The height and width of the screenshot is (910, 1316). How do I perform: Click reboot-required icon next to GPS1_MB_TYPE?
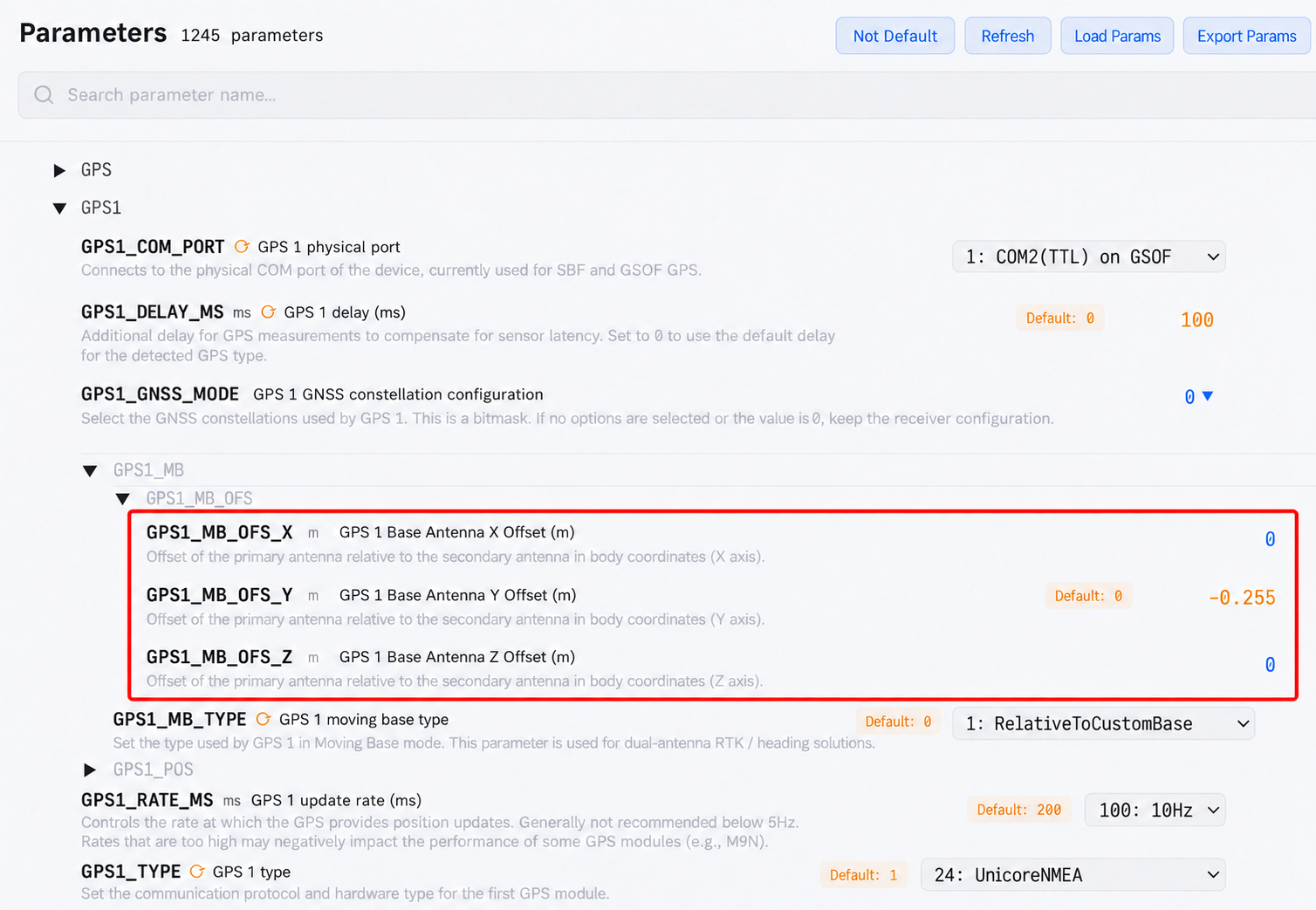264,719
